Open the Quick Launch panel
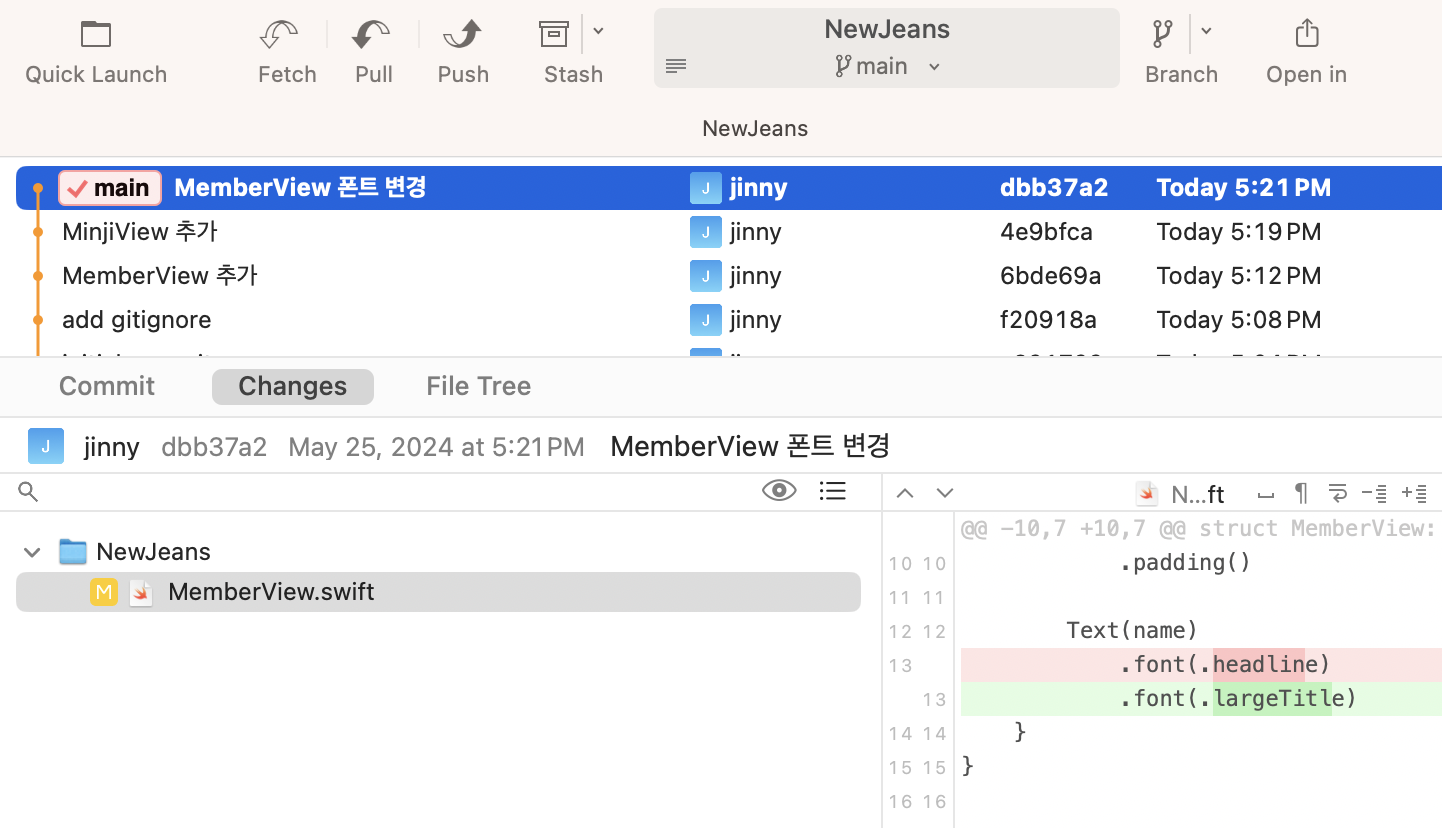This screenshot has width=1442, height=828. point(96,52)
